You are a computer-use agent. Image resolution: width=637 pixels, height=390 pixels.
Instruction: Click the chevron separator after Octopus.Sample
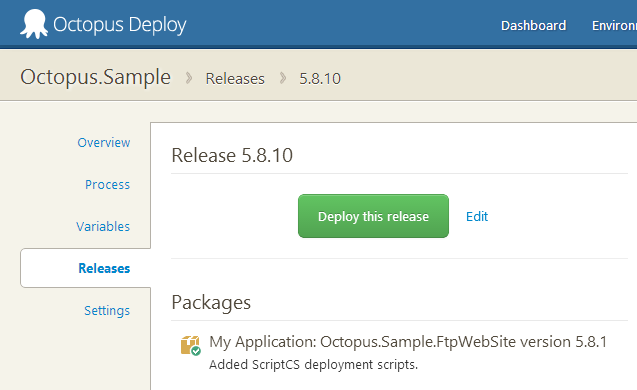tap(189, 78)
